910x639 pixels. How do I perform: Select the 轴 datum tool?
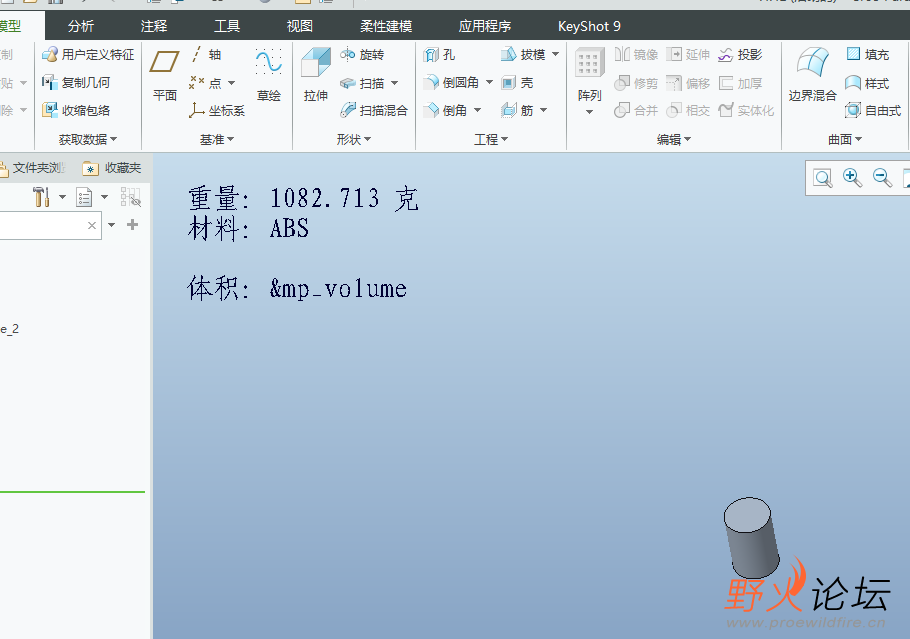click(x=206, y=55)
